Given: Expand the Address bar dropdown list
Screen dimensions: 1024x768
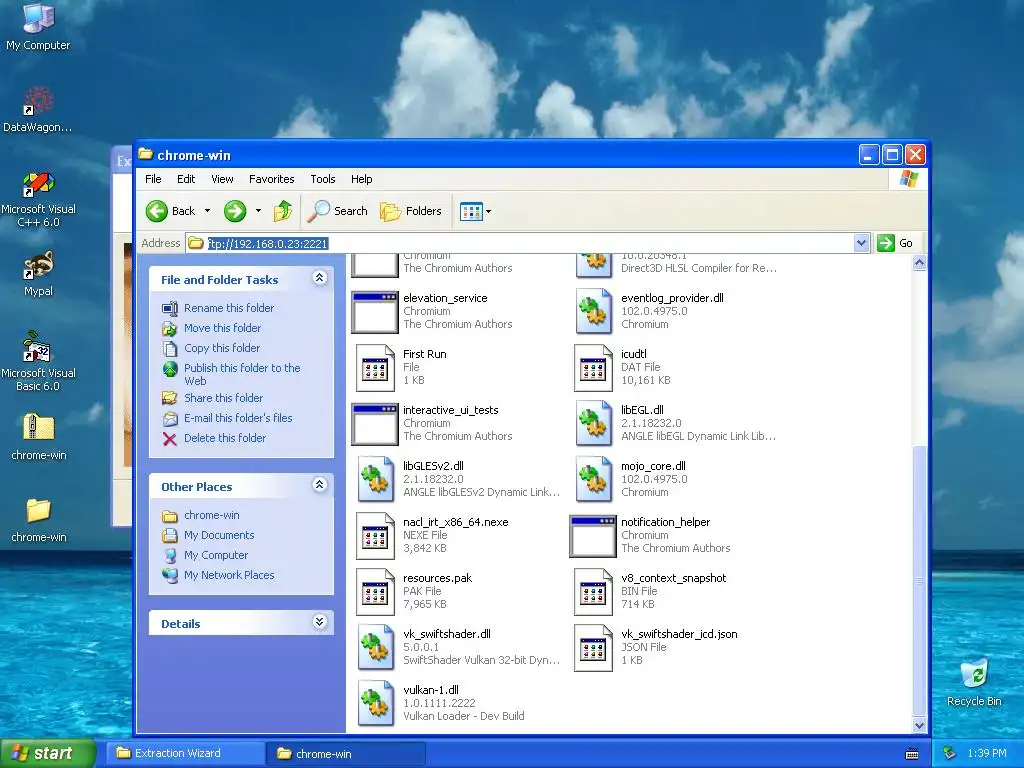Looking at the screenshot, I should click(x=861, y=243).
